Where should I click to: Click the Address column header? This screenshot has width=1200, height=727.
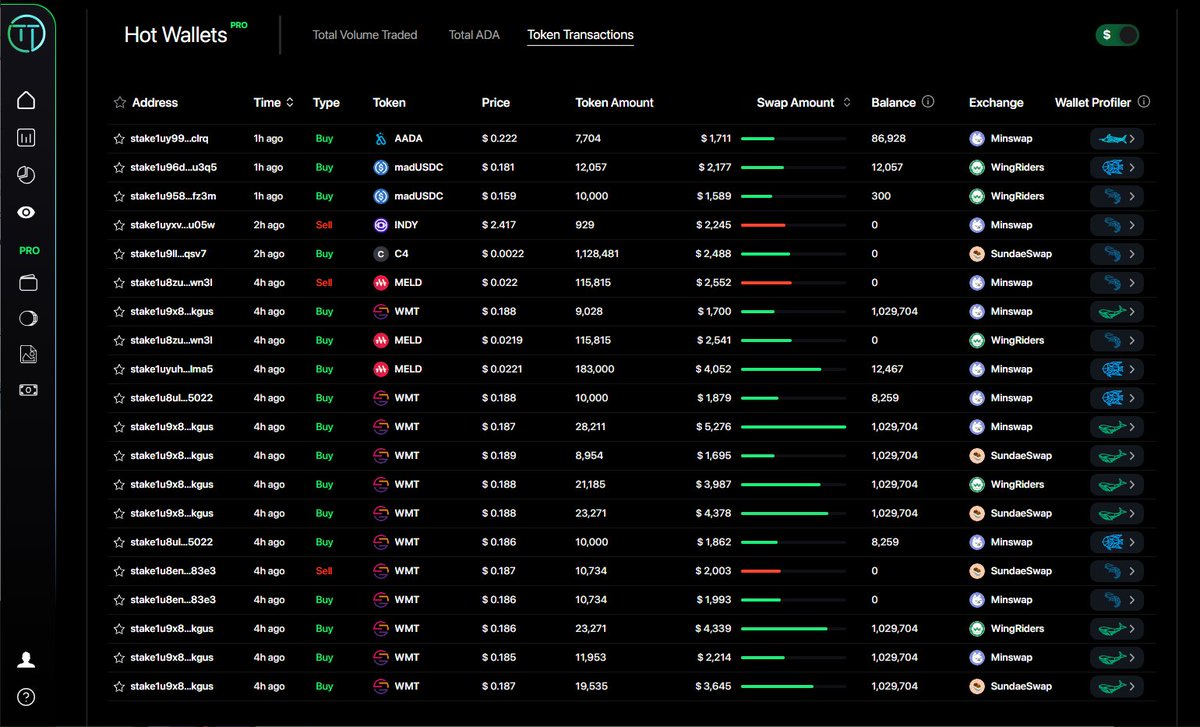click(155, 102)
